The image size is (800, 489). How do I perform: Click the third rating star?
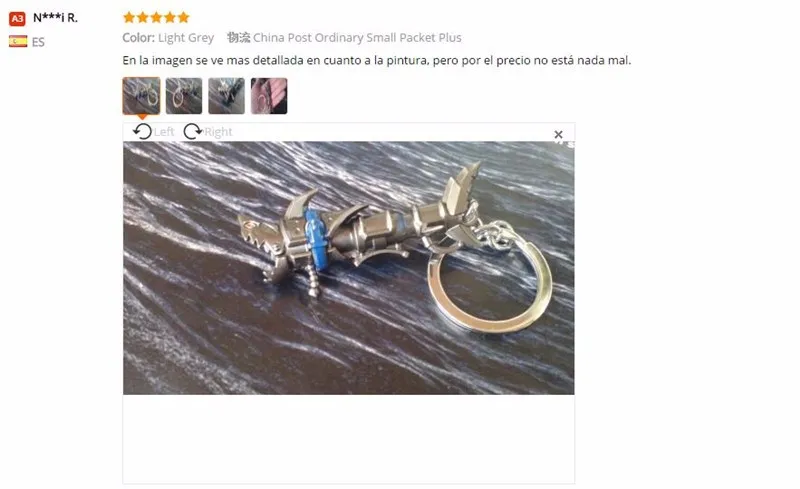point(156,18)
